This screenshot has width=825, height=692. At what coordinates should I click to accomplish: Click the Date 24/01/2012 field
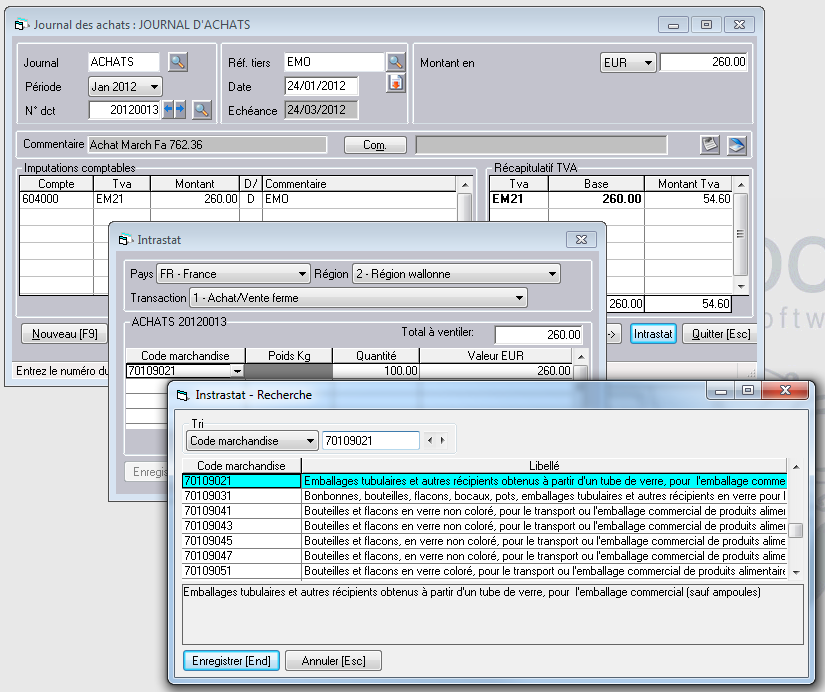coord(321,86)
